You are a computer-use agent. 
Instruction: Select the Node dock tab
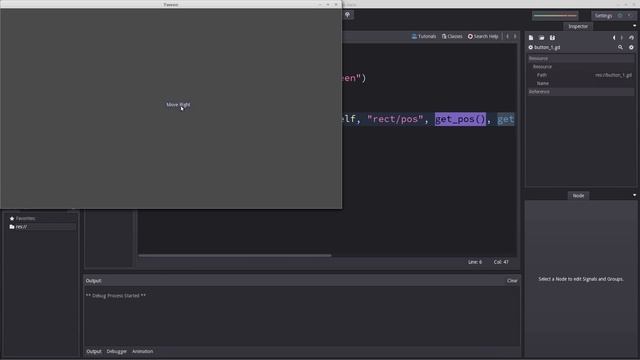[x=578, y=196]
